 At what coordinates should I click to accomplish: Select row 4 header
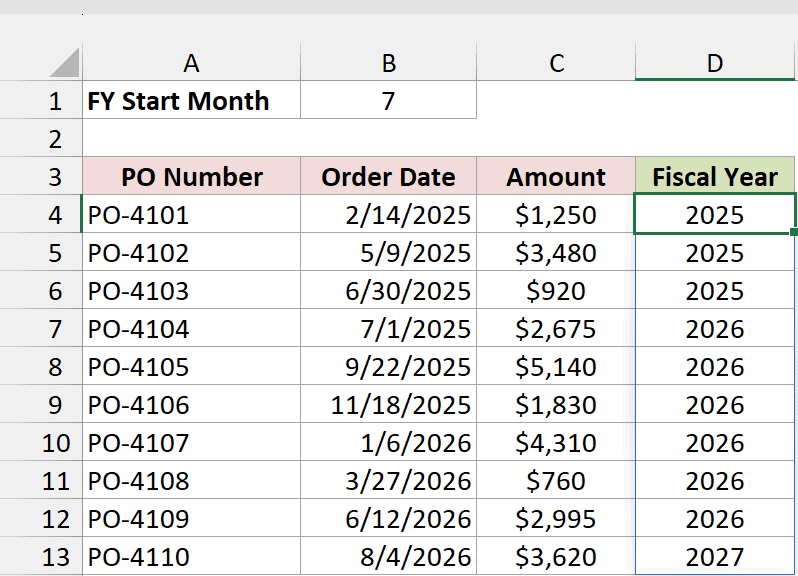[41, 214]
